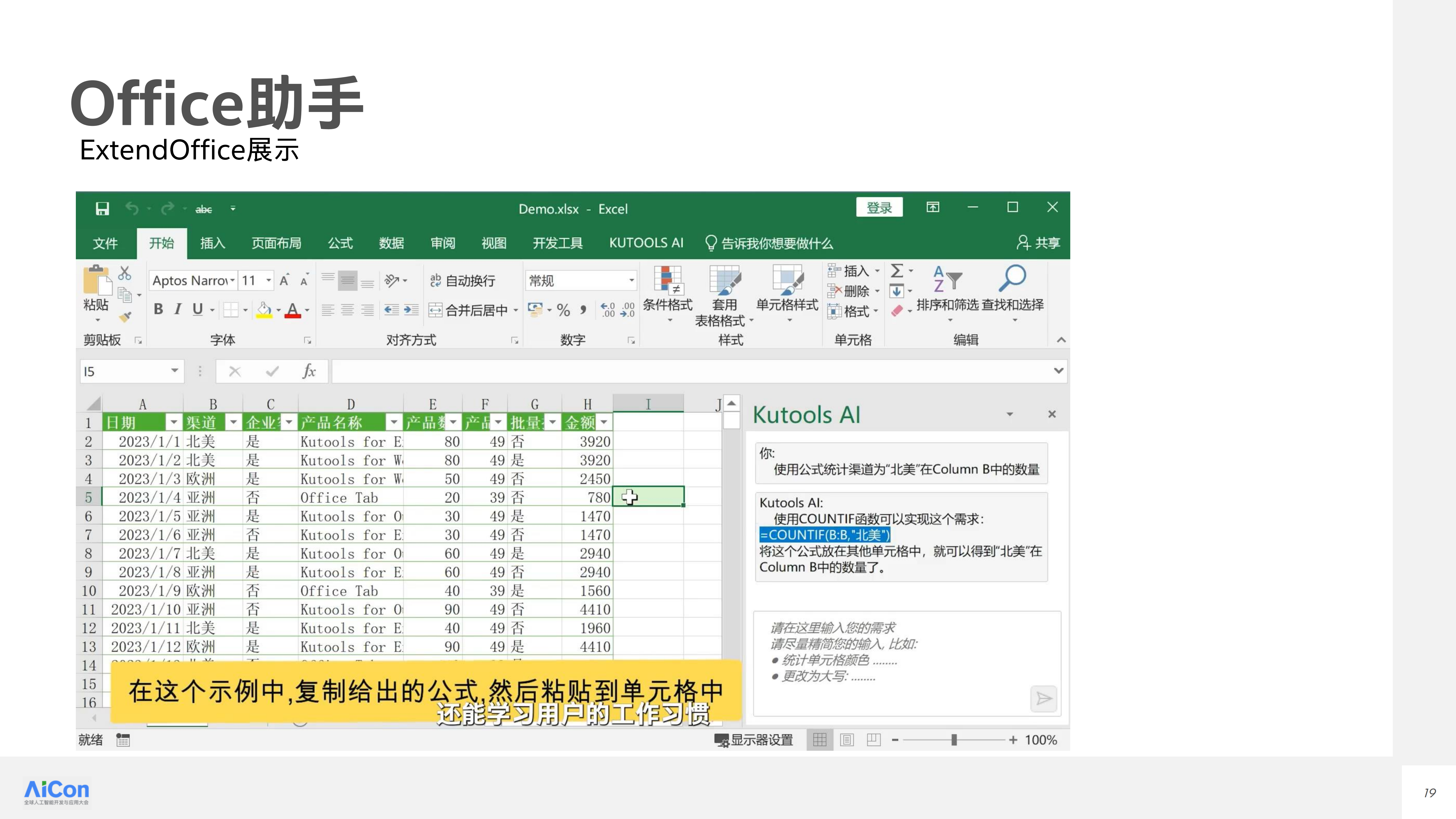
Task: Open the font size 11 dropdown
Action: point(268,281)
